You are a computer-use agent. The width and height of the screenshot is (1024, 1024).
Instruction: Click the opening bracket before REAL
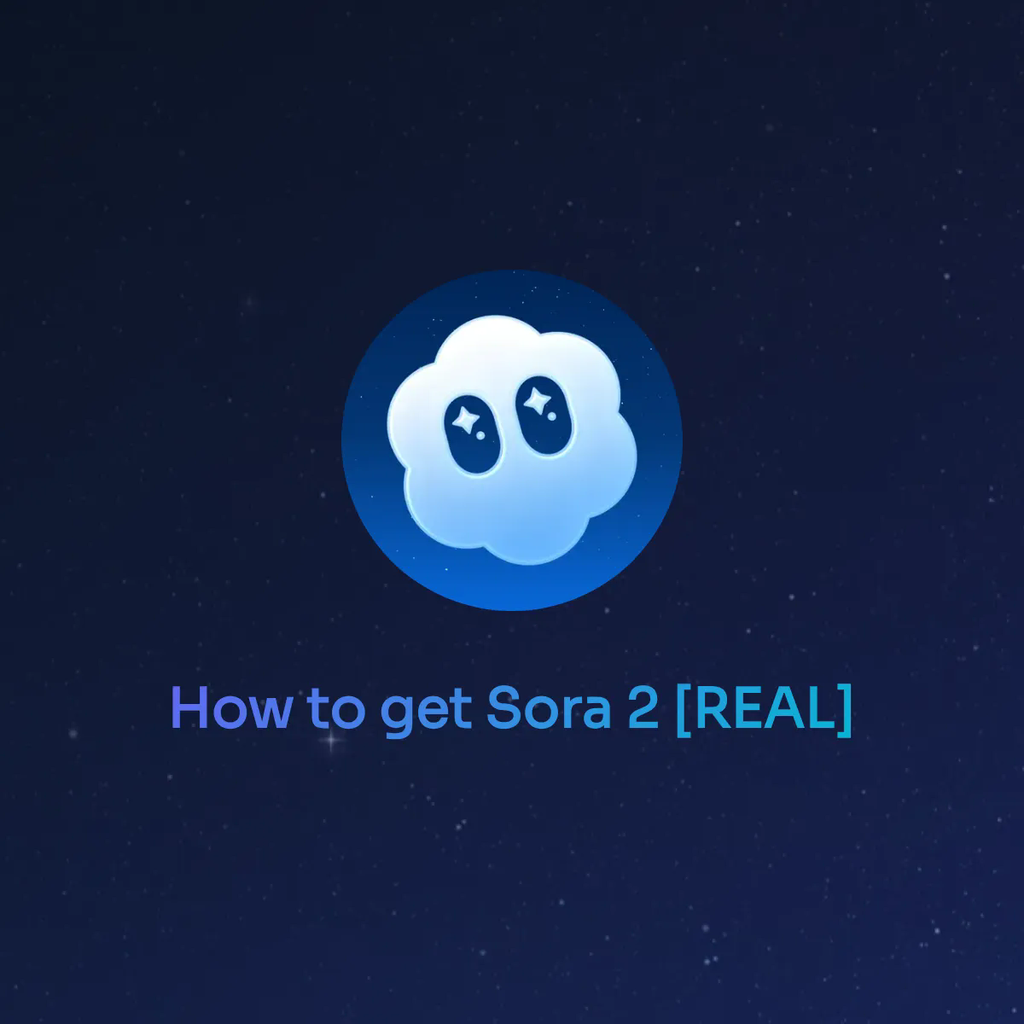(x=684, y=710)
